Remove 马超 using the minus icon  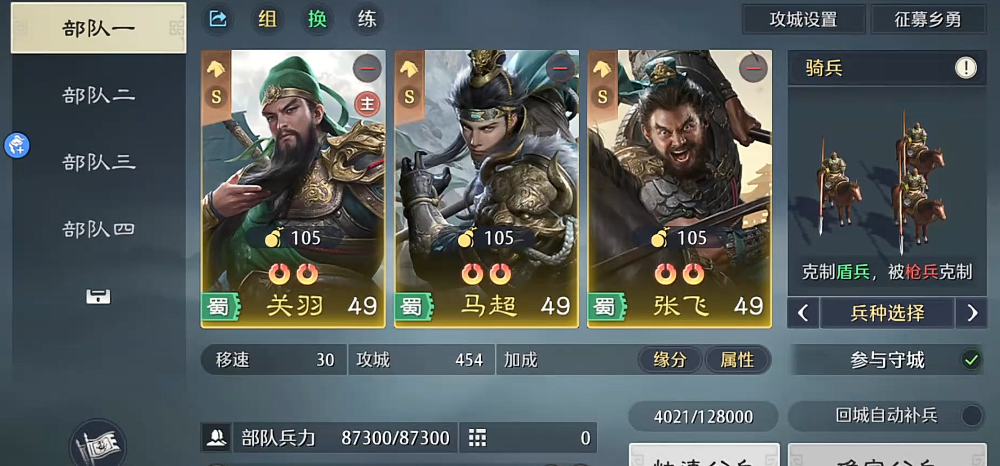pyautogui.click(x=561, y=68)
